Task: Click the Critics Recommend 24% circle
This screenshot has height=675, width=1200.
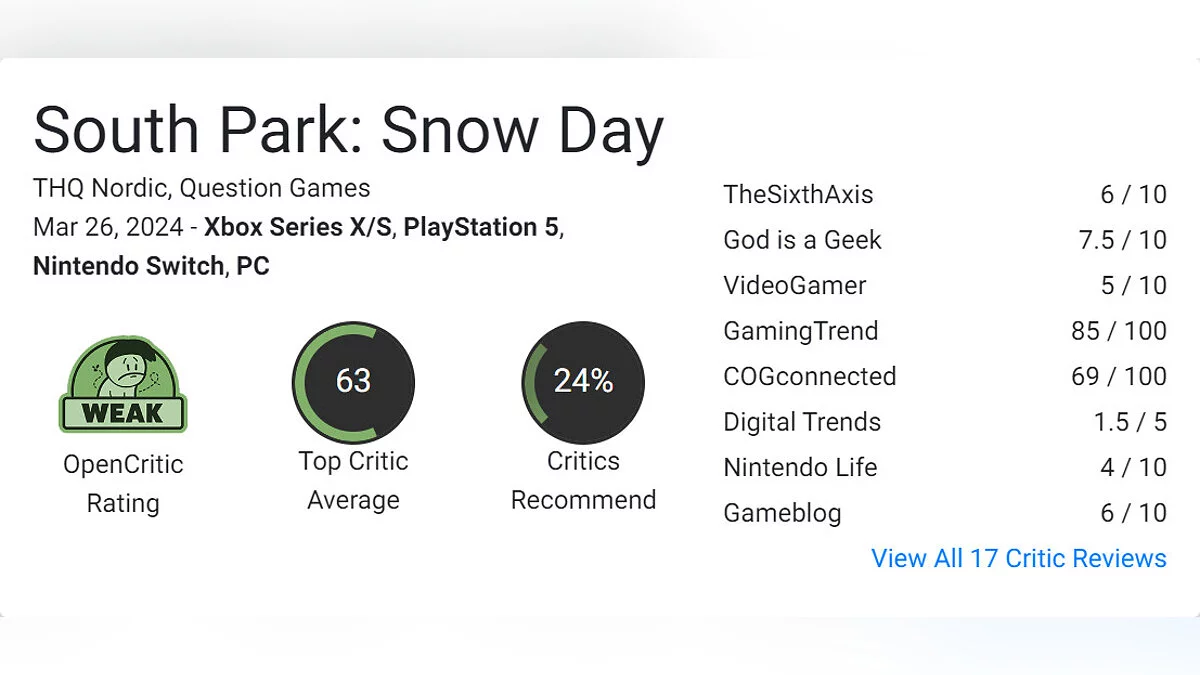Action: click(x=583, y=381)
